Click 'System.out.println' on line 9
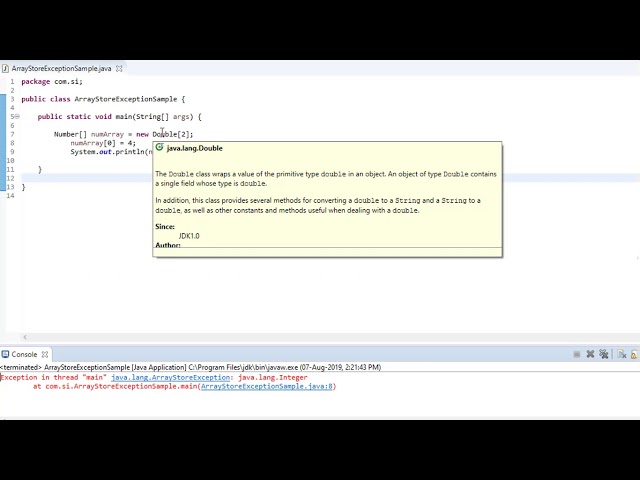The width and height of the screenshot is (640, 480). pyautogui.click(x=107, y=152)
